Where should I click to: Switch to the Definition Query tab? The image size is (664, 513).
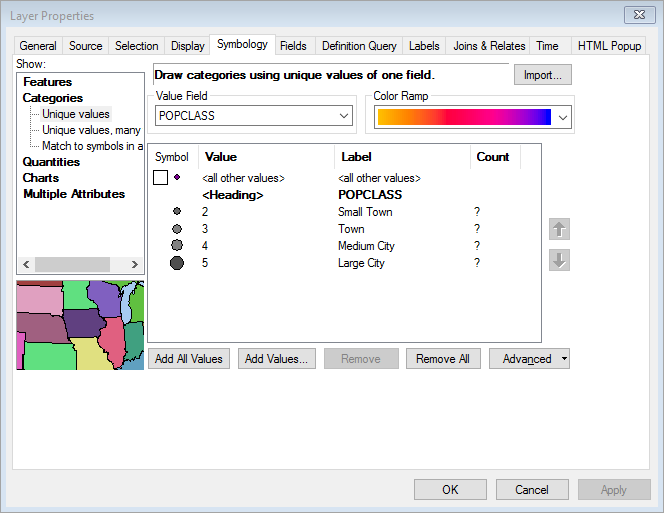pos(359,46)
